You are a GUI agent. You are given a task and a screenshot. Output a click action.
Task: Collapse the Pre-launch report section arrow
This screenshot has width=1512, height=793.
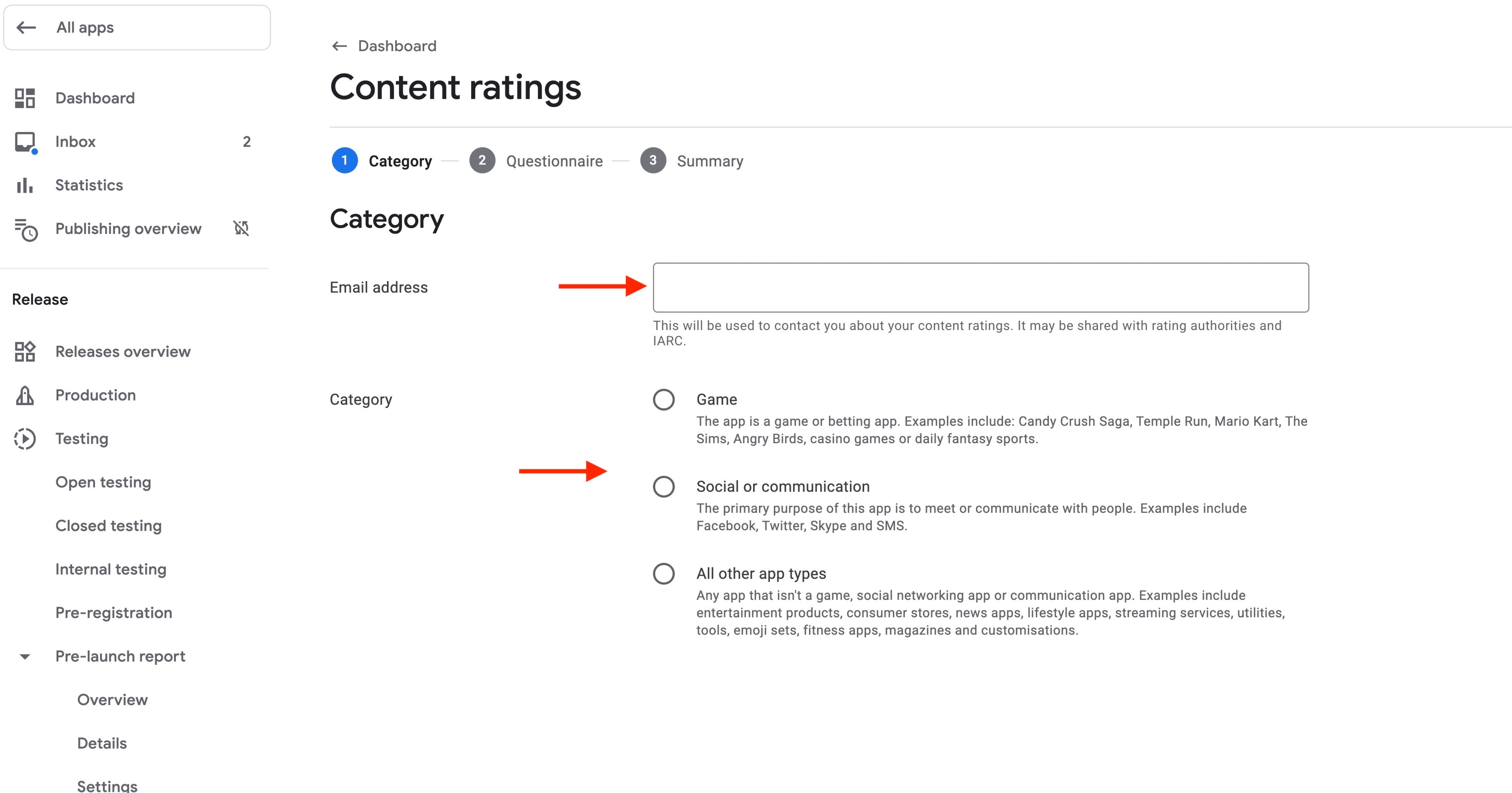(24, 656)
